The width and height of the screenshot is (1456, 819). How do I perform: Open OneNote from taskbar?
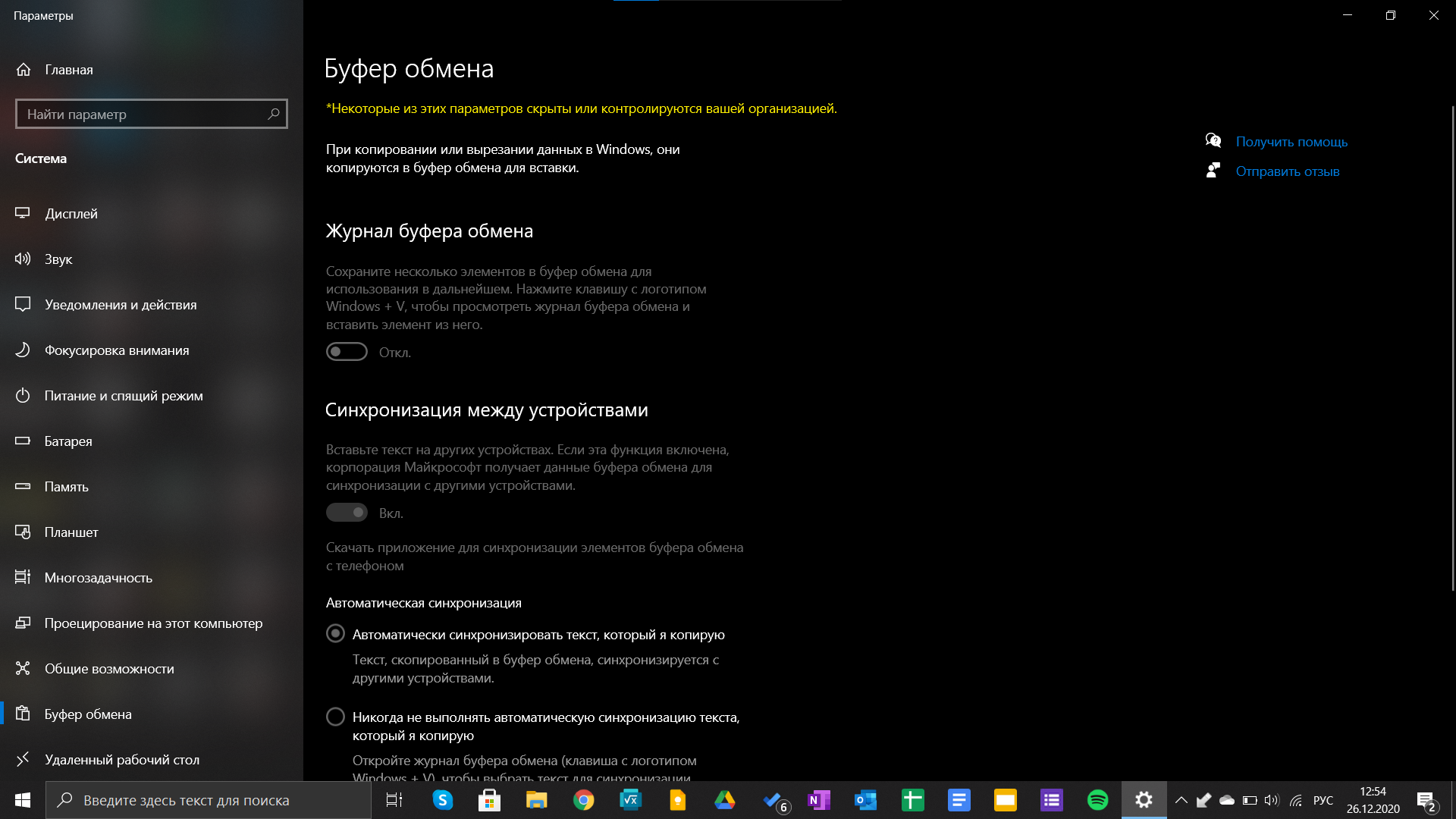coord(818,799)
